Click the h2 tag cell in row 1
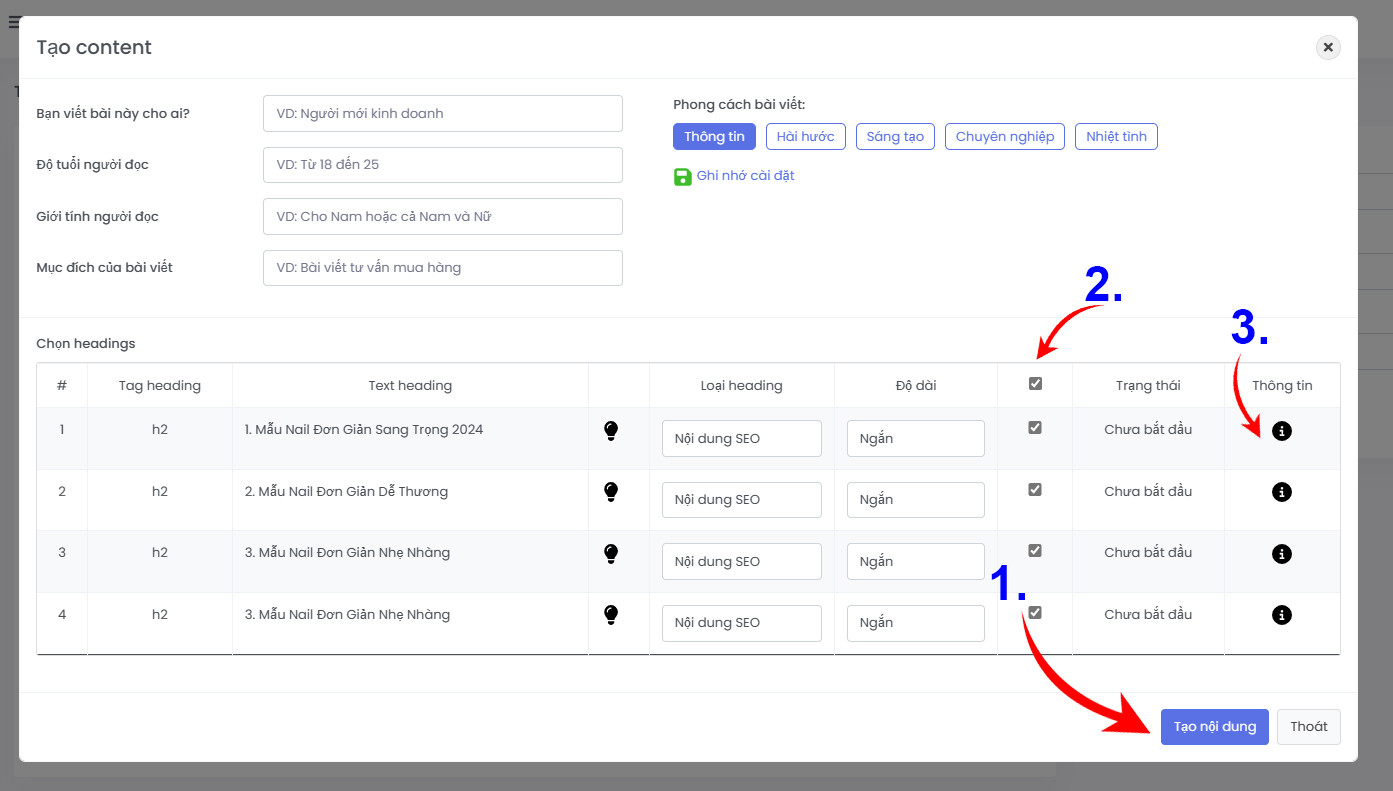The width and height of the screenshot is (1393, 791). pyautogui.click(x=160, y=430)
